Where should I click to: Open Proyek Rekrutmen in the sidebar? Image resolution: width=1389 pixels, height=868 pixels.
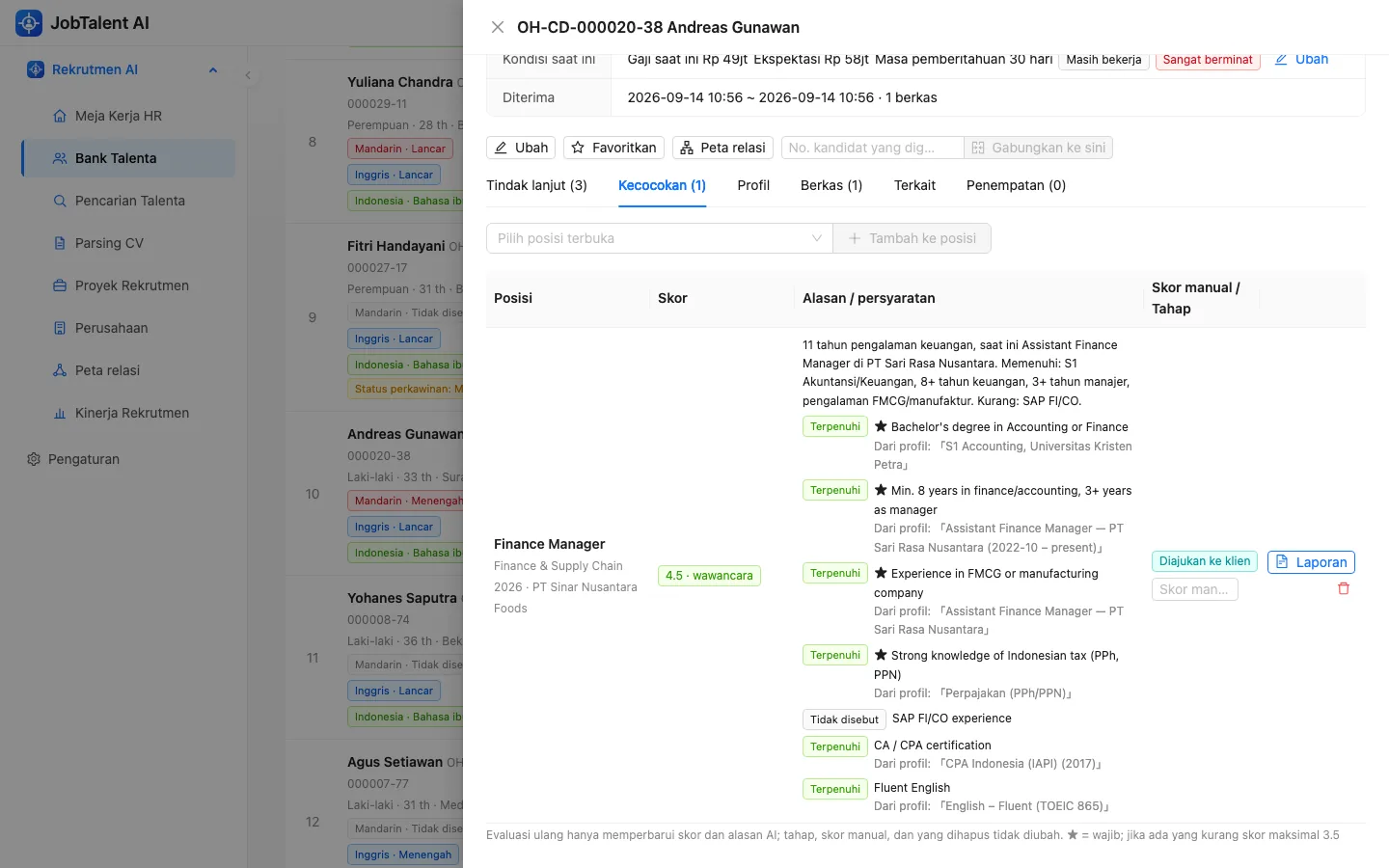tap(128, 285)
